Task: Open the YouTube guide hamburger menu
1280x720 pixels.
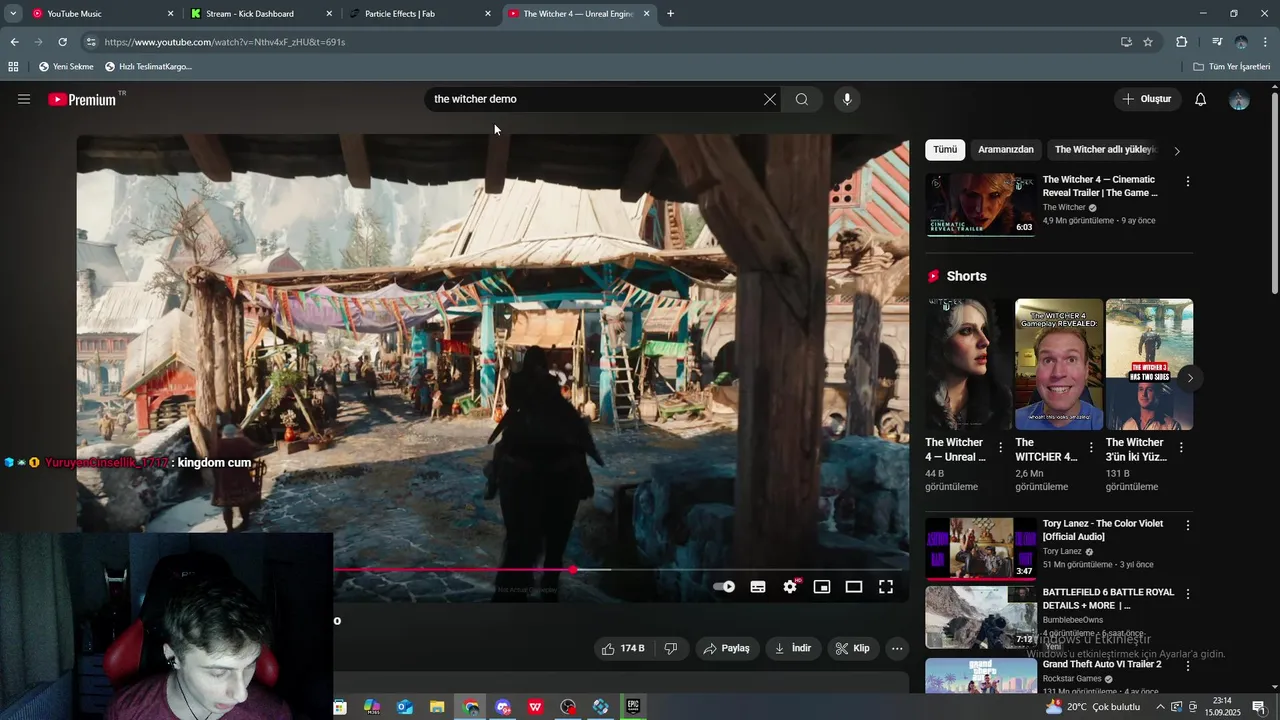Action: pos(24,99)
